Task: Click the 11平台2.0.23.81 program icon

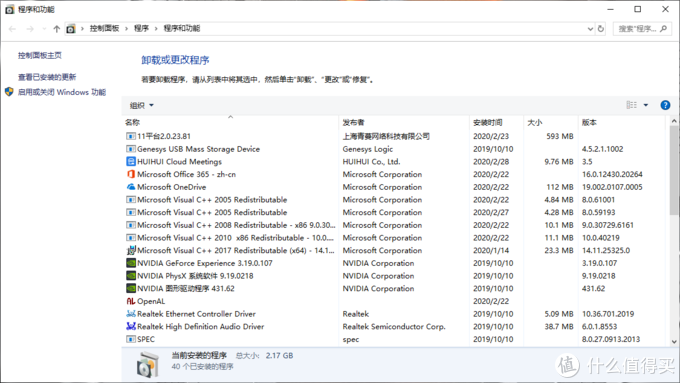Action: (131, 136)
